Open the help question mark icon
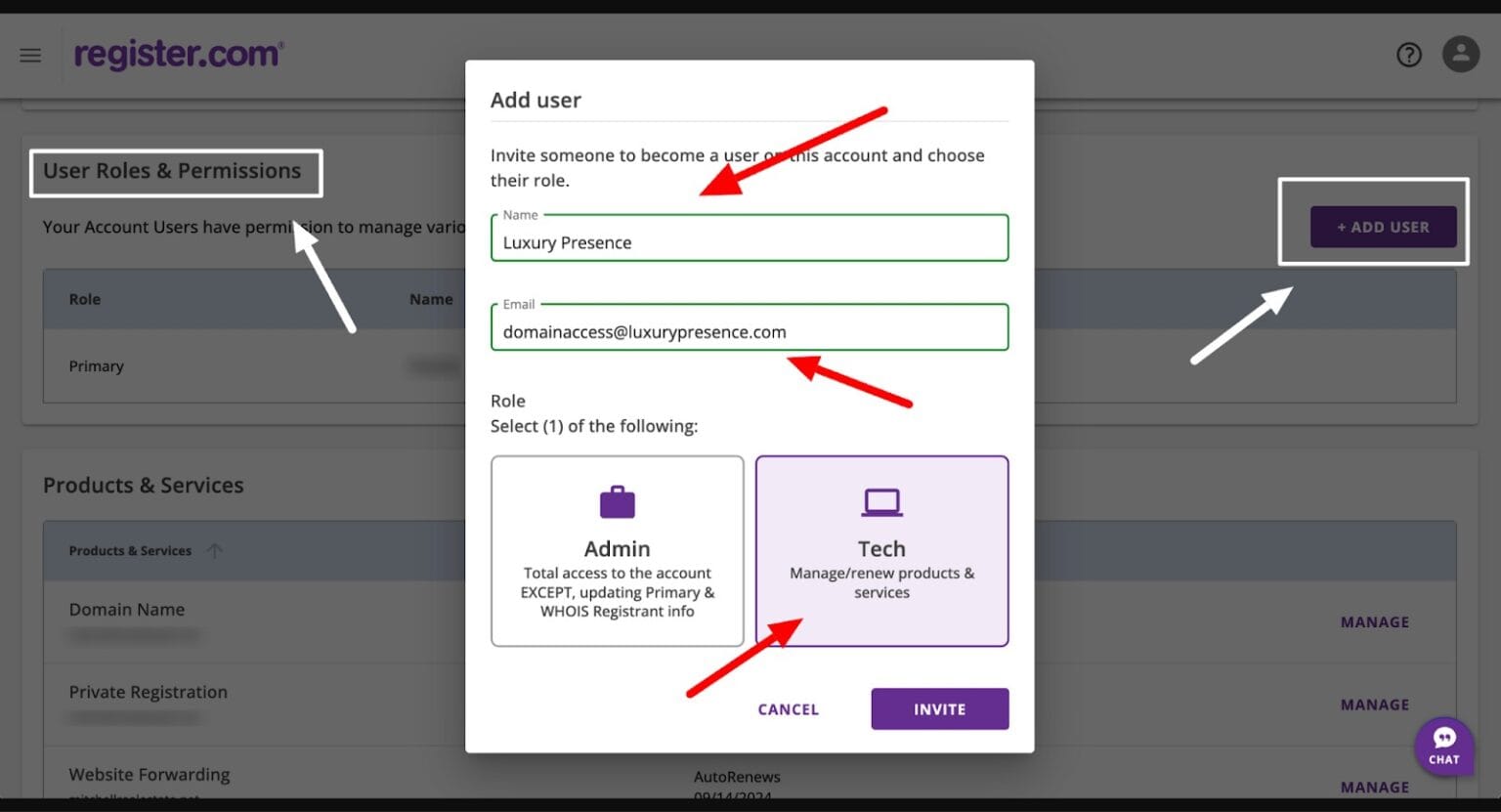The image size is (1501, 812). click(x=1408, y=55)
